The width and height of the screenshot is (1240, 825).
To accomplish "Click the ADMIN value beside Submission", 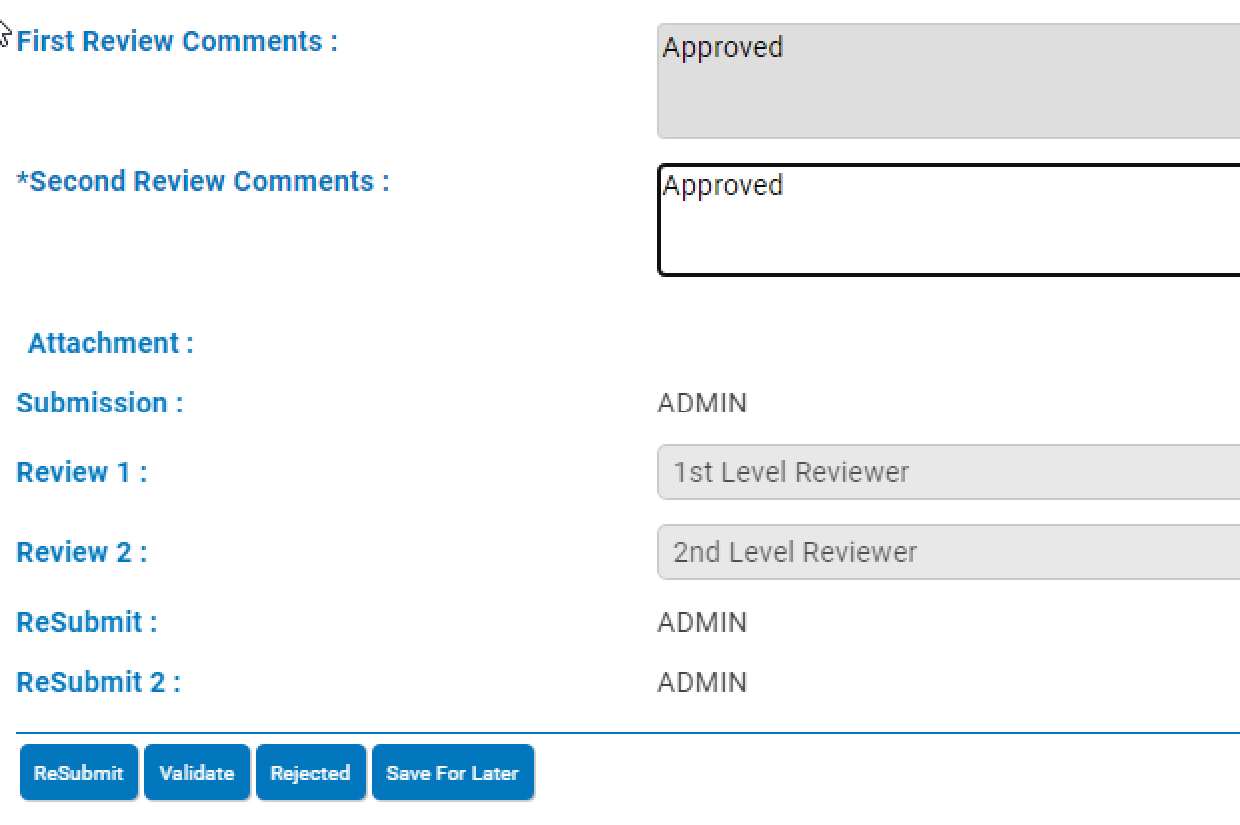I will click(x=702, y=403).
